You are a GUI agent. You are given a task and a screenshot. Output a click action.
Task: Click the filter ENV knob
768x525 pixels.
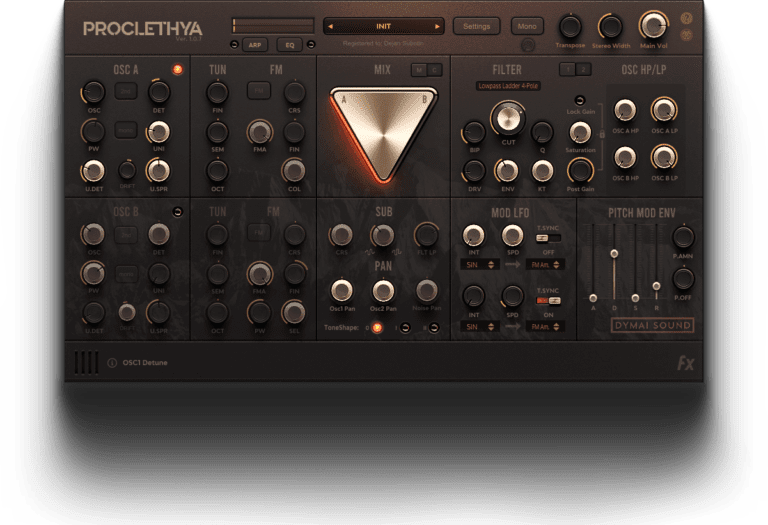pyautogui.click(x=507, y=171)
